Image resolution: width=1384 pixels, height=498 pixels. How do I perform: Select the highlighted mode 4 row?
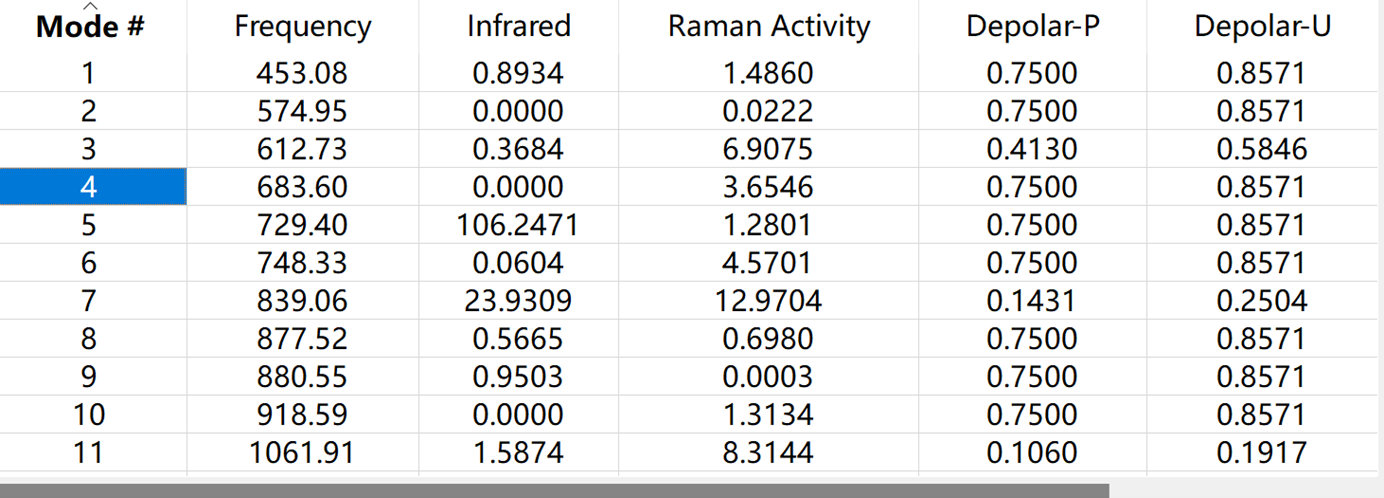click(92, 187)
